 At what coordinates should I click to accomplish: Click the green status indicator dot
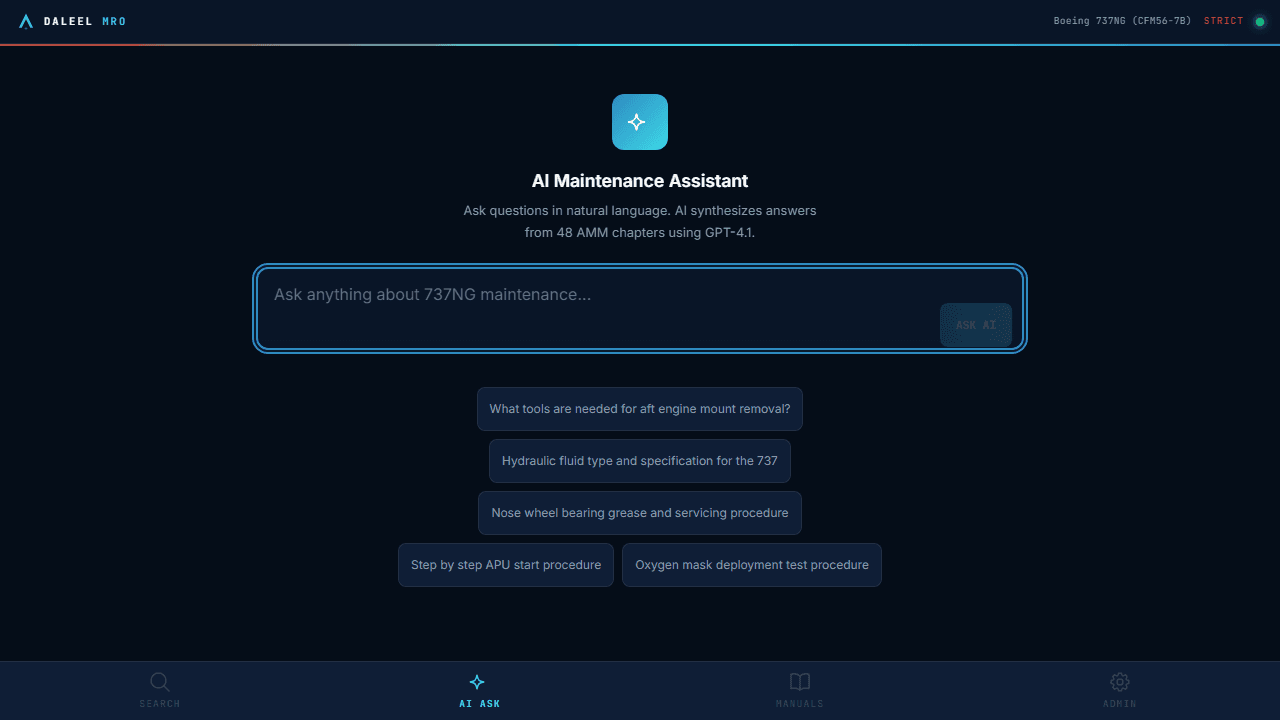[x=1260, y=21]
